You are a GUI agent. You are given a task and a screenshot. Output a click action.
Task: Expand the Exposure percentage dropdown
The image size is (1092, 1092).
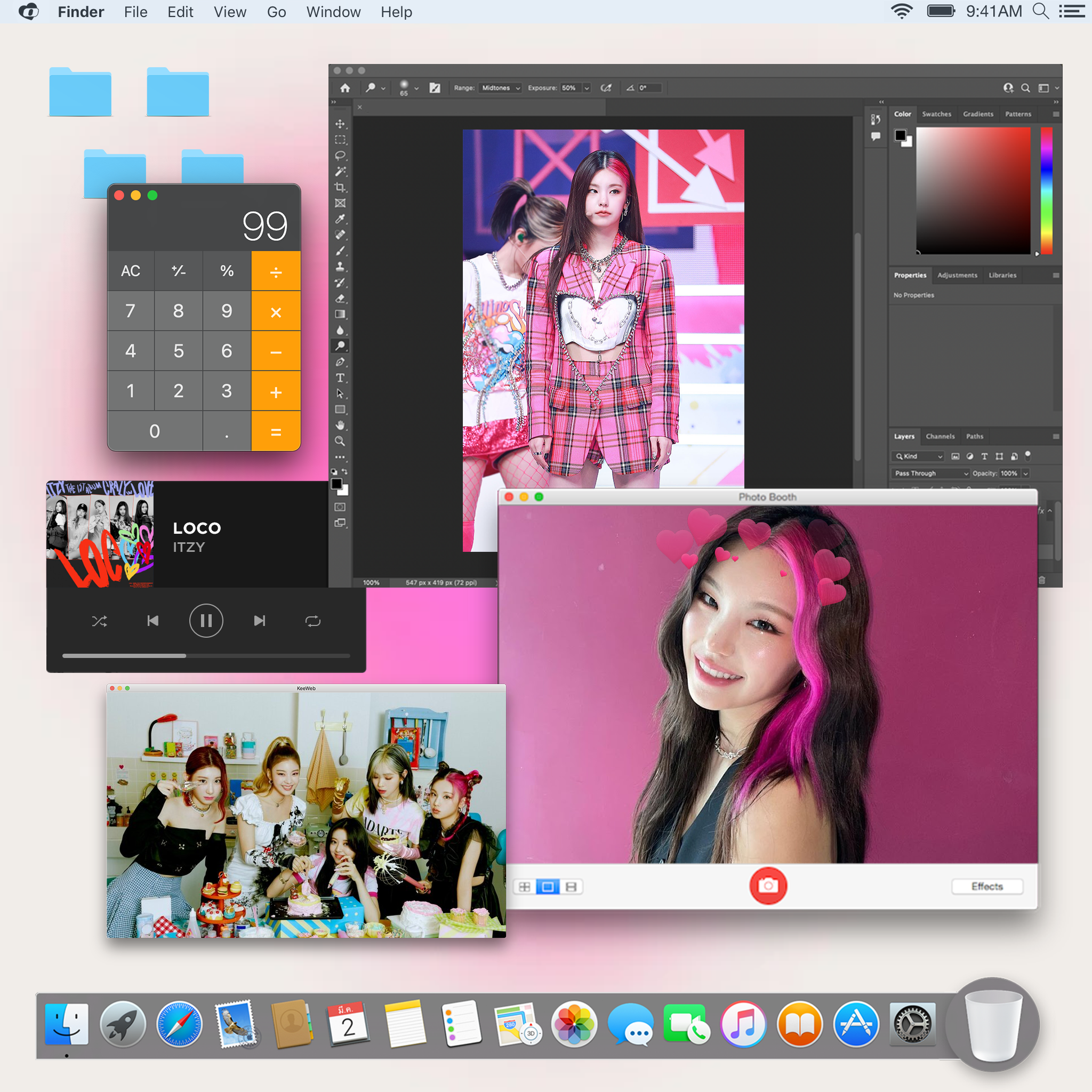pyautogui.click(x=587, y=88)
